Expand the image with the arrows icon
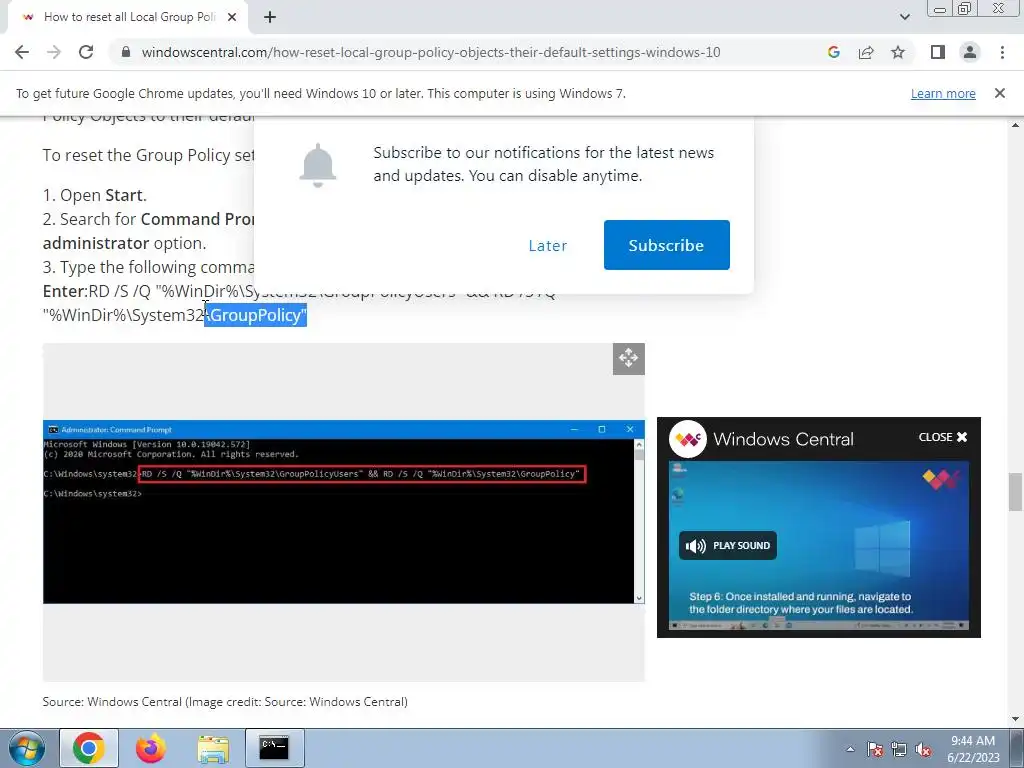 coord(628,359)
